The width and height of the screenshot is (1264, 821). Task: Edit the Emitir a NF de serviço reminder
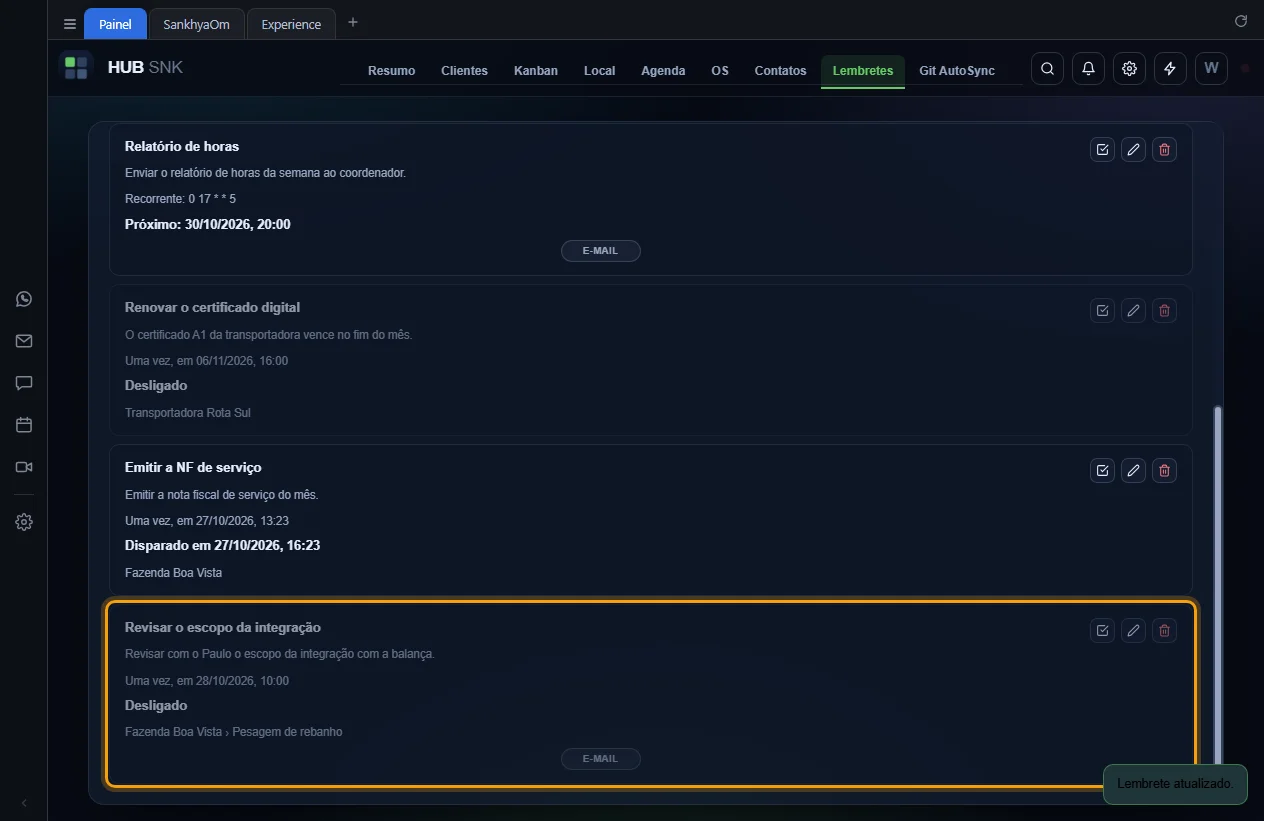1133,470
